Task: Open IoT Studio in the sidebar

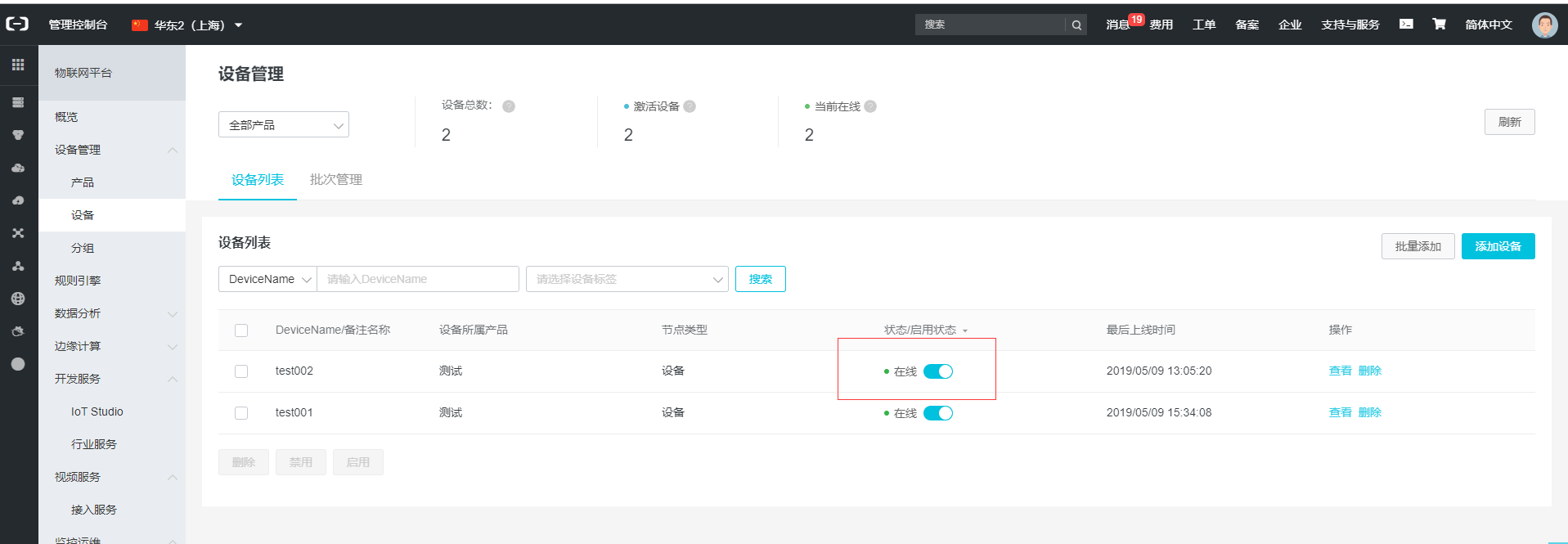Action: coord(97,411)
